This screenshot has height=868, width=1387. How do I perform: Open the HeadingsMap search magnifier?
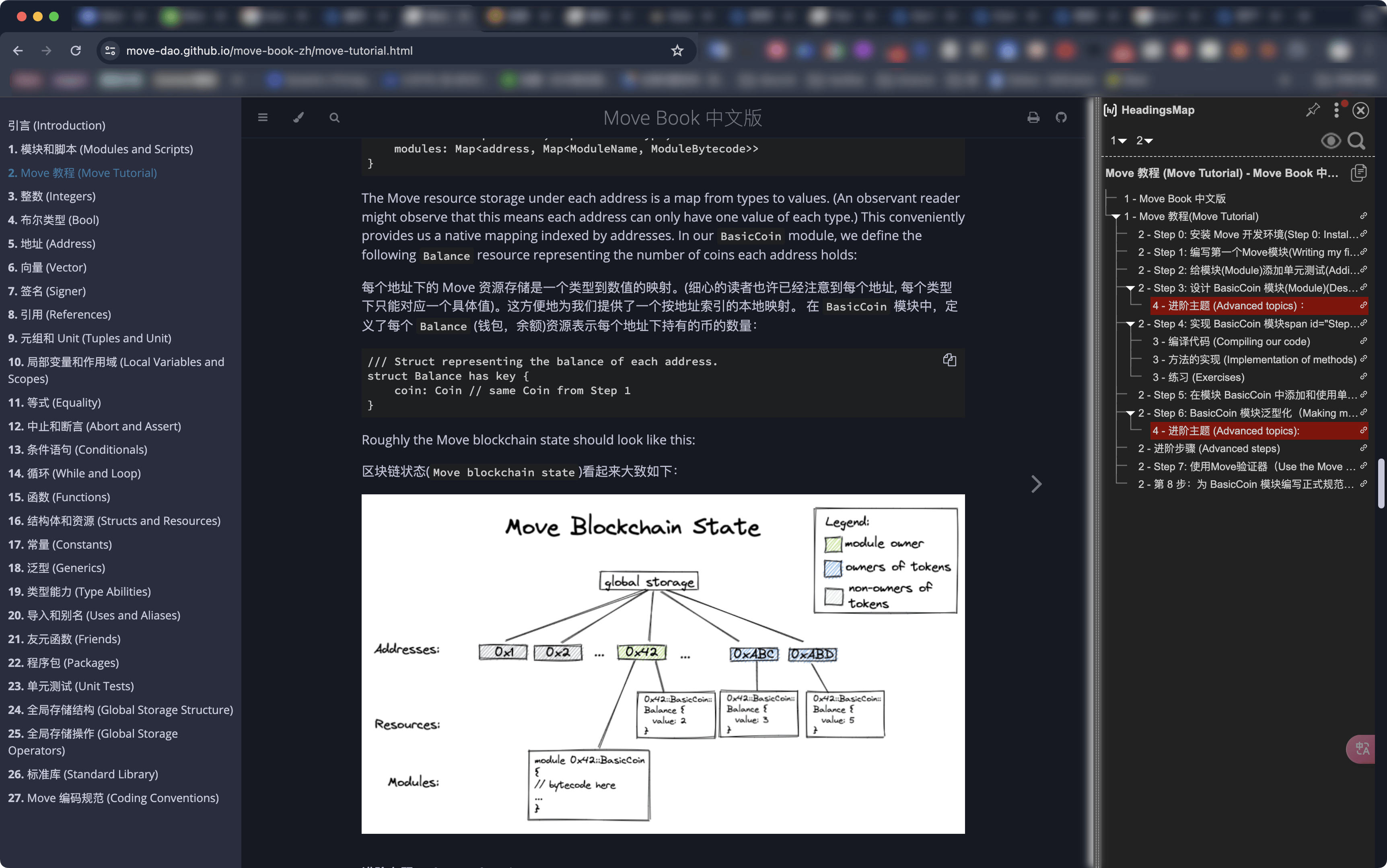[x=1356, y=141]
